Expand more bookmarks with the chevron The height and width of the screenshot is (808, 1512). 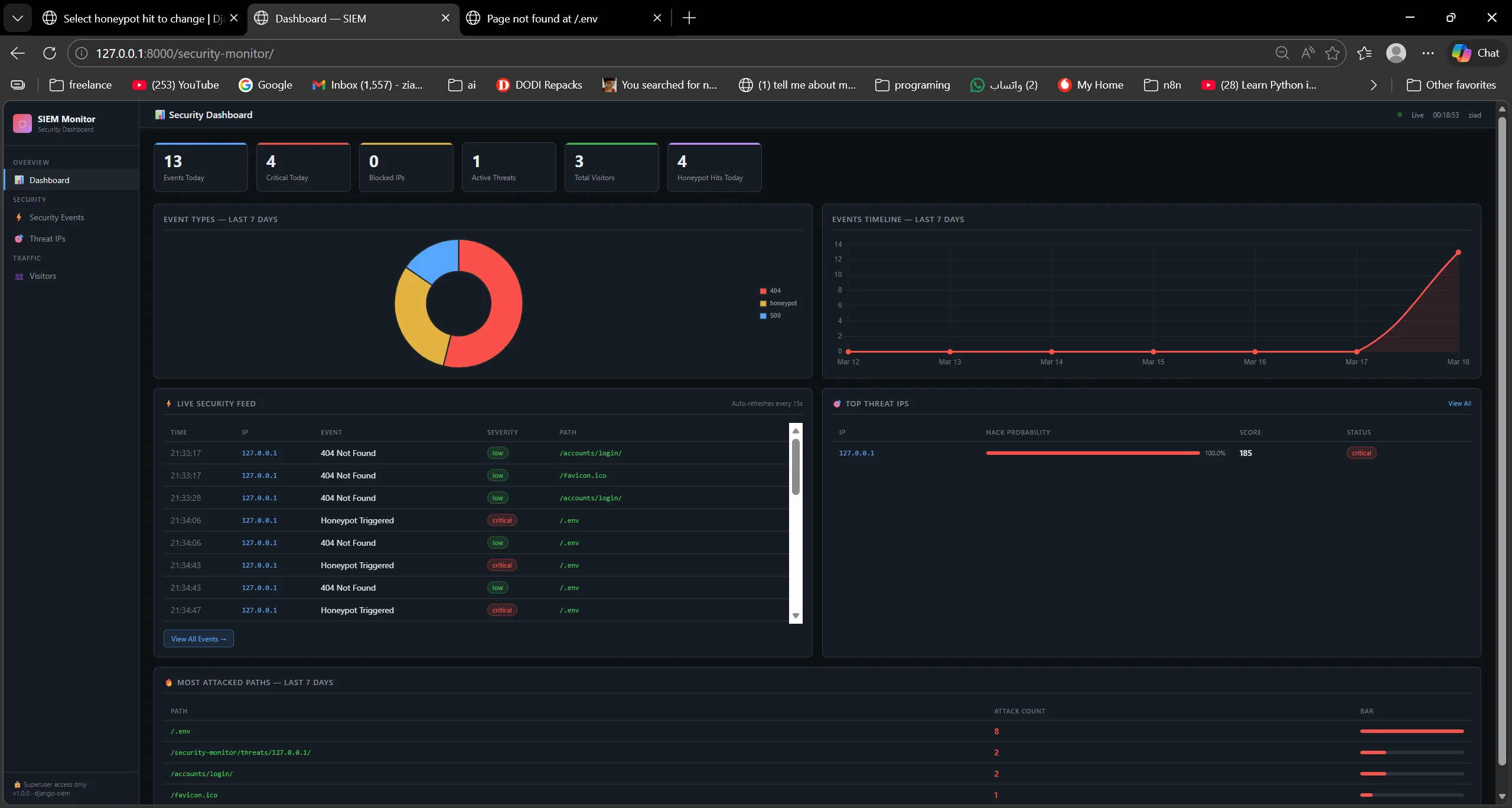point(1374,85)
